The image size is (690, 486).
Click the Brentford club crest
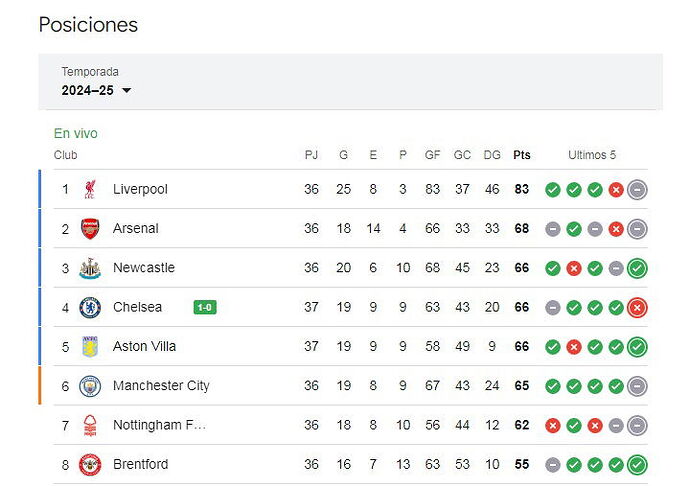(x=90, y=464)
